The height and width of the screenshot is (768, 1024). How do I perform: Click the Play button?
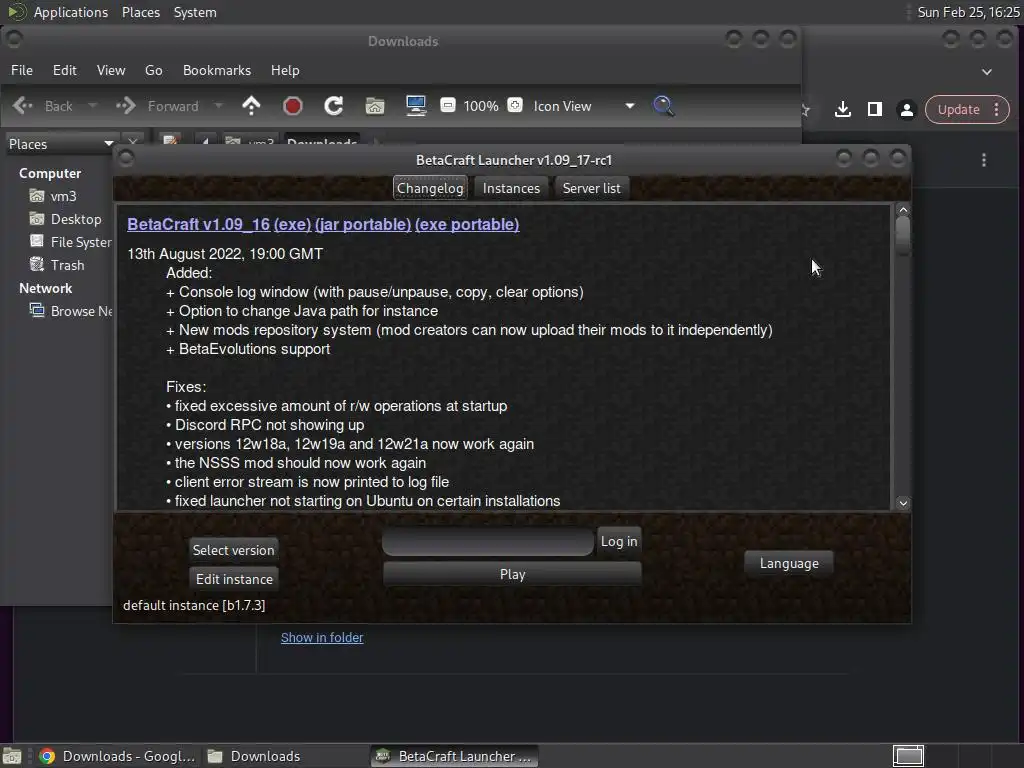(x=513, y=574)
